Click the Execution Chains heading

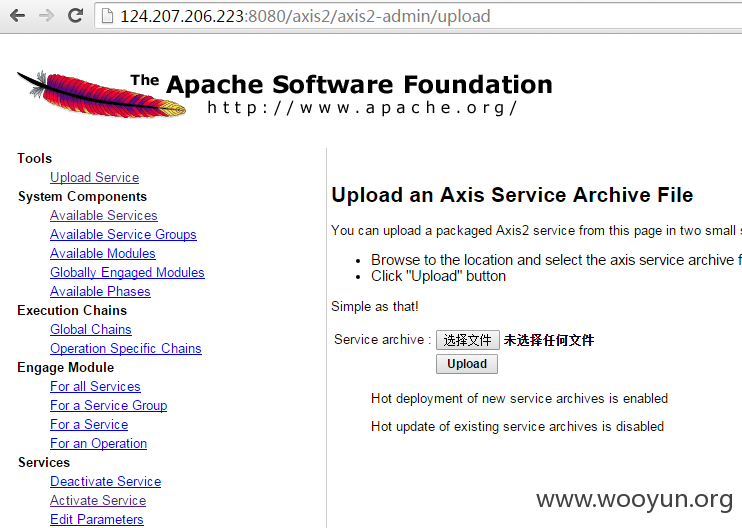click(72, 310)
